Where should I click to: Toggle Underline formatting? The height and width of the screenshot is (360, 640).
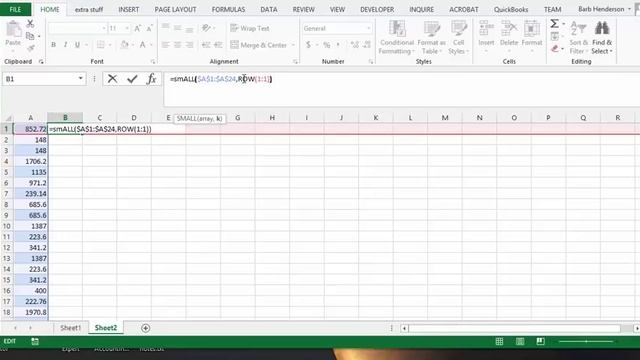tap(77, 45)
